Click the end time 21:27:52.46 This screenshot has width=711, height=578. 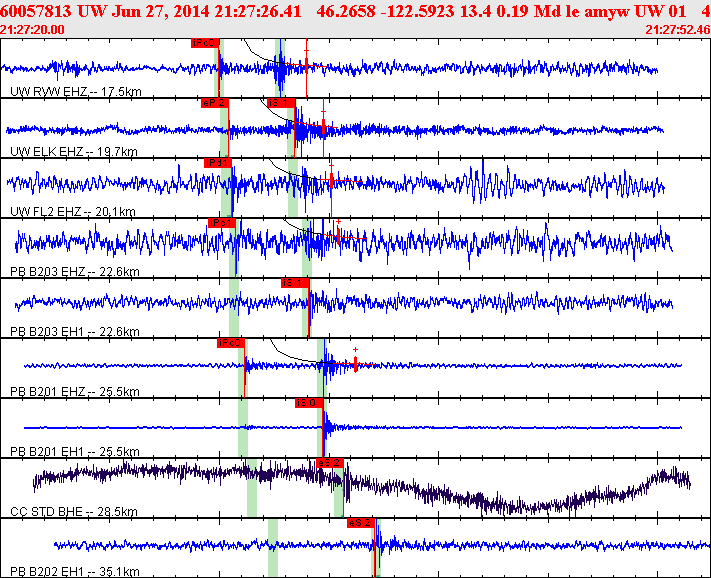pyautogui.click(x=678, y=29)
